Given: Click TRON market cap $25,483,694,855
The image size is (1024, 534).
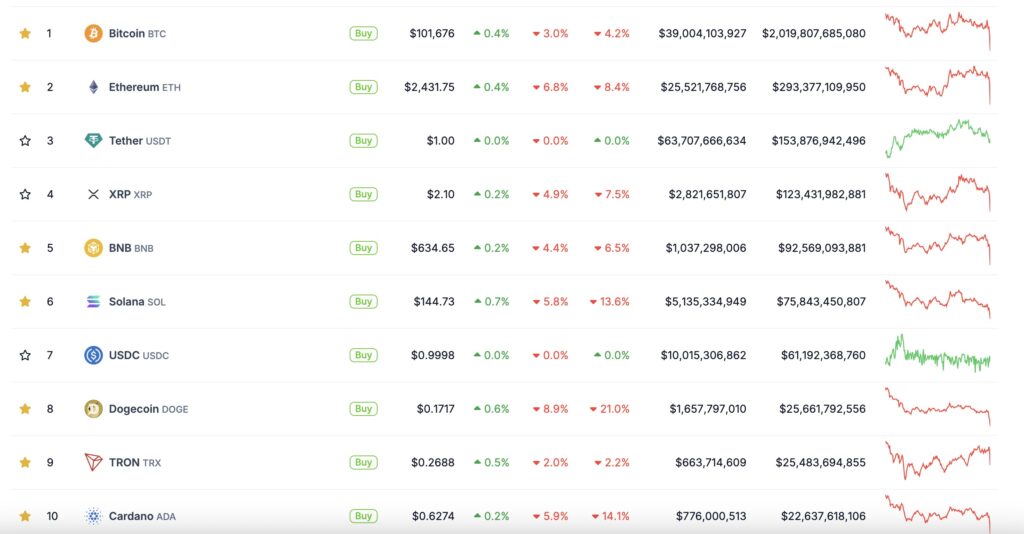Looking at the screenshot, I should (820, 462).
